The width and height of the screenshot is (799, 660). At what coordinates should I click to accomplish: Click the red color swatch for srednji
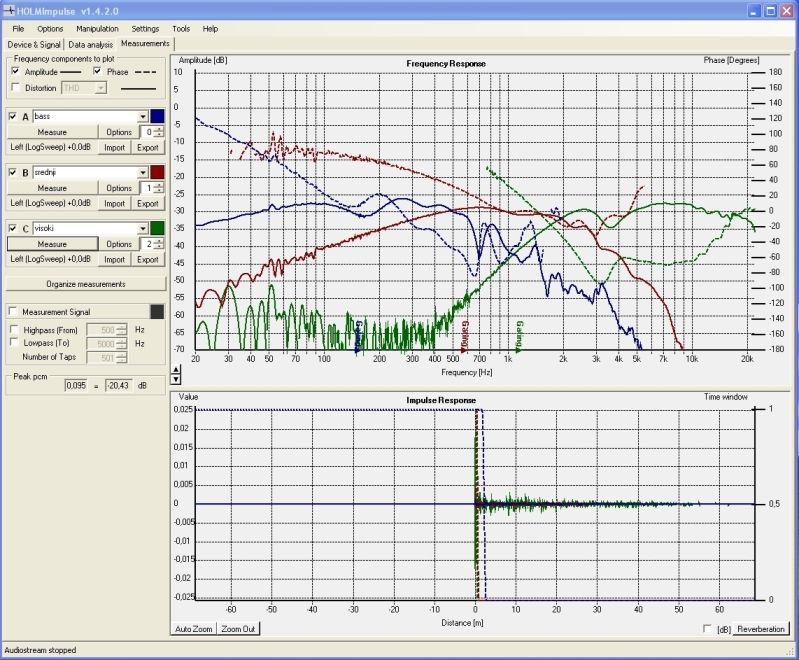click(157, 172)
